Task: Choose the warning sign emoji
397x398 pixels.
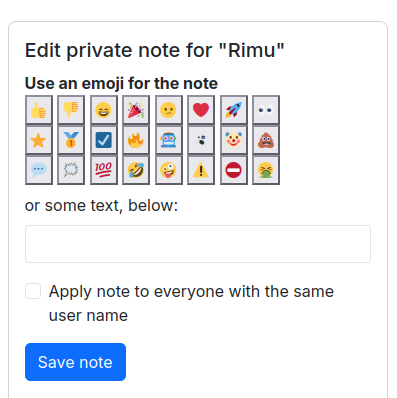Action: (x=201, y=170)
